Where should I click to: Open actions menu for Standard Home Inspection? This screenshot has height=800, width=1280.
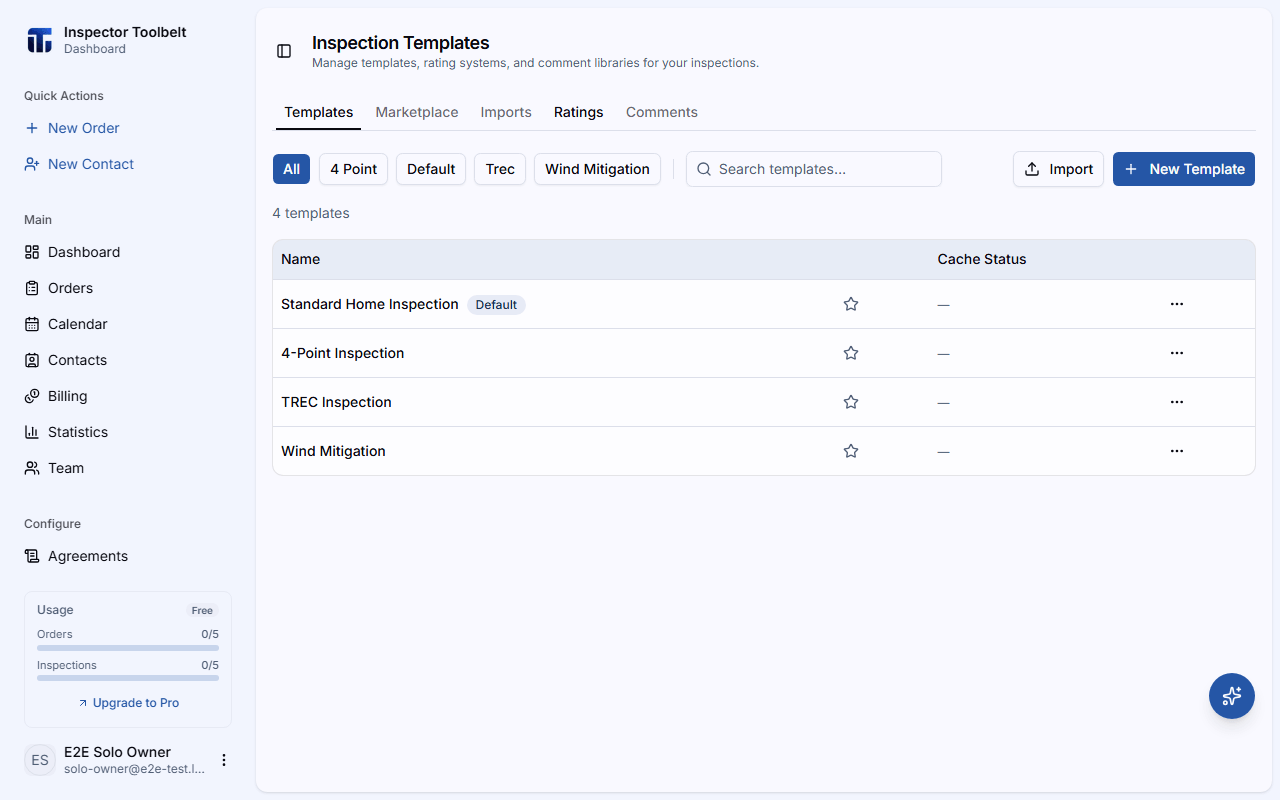click(1177, 304)
